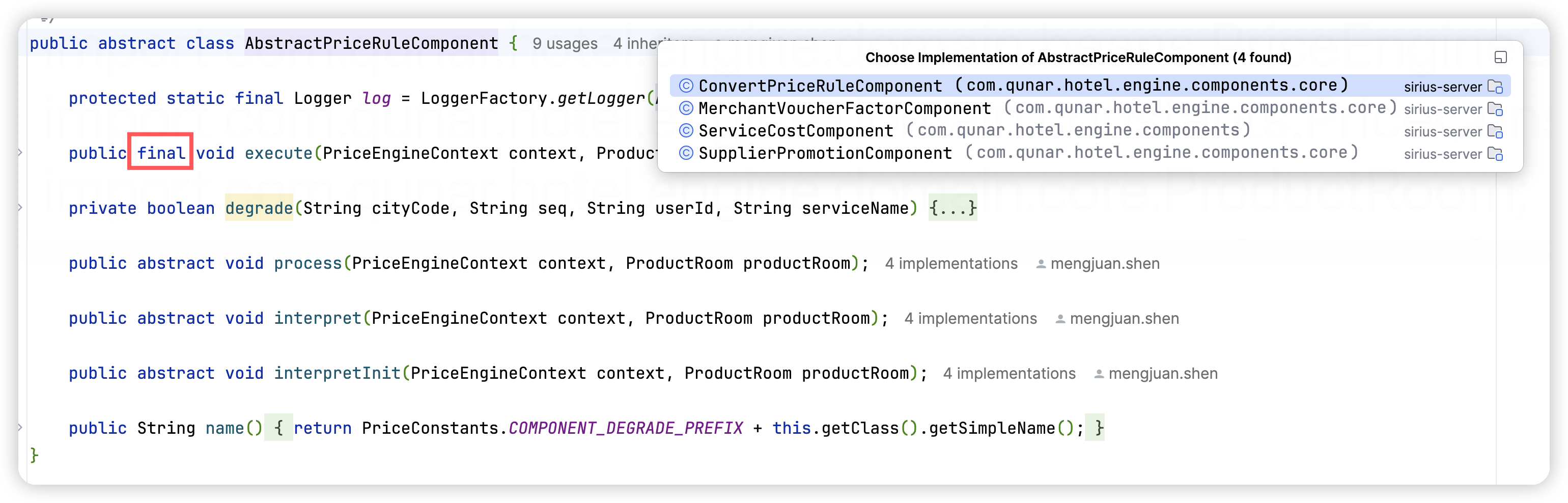The height and width of the screenshot is (503, 1568).
Task: Click the author icon next to the process method
Action: point(1041,264)
